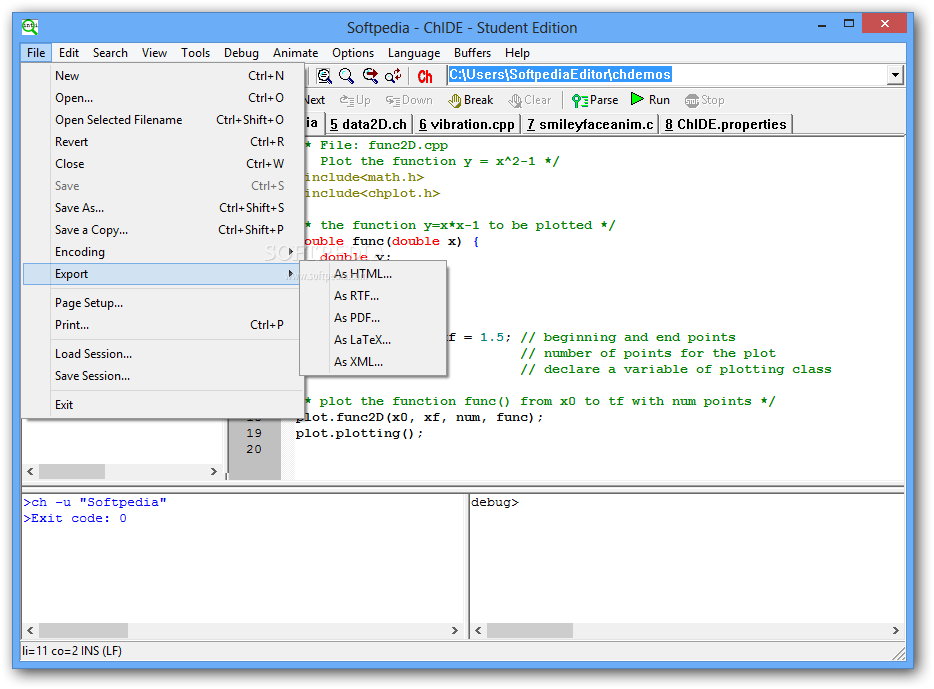This screenshot has width=934, height=689.
Task: Click the ">Exit code: 0" output line
Action: (74, 518)
